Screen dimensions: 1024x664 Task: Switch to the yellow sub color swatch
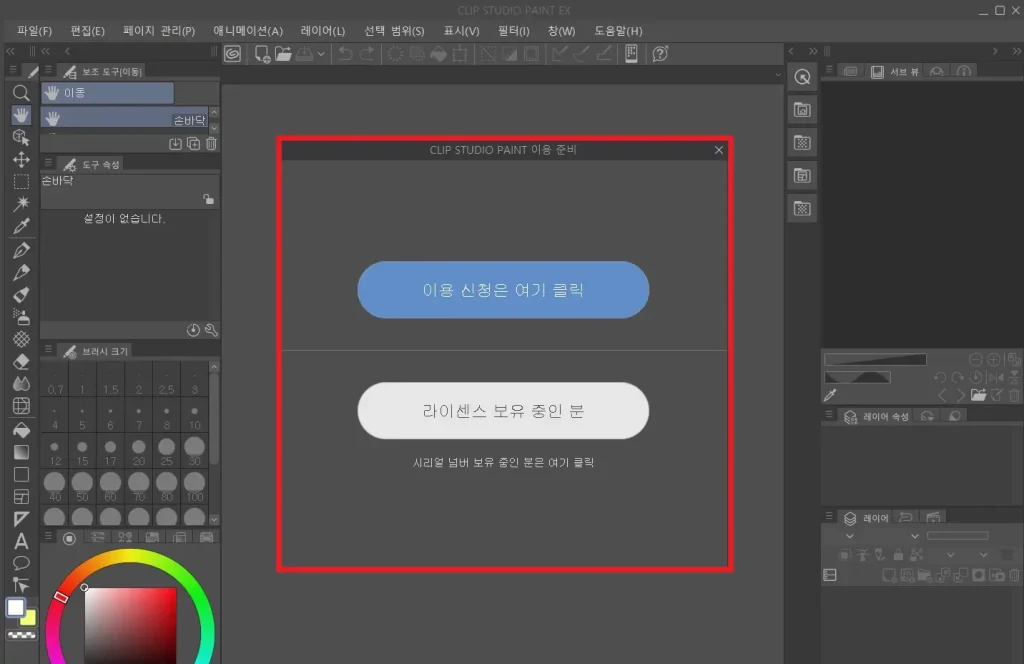29,617
